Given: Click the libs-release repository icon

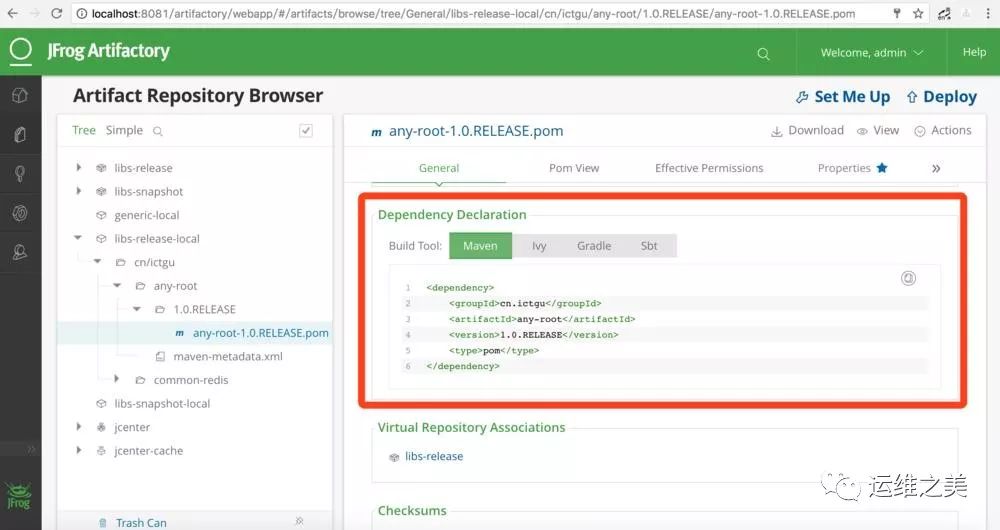Looking at the screenshot, I should click(x=101, y=168).
